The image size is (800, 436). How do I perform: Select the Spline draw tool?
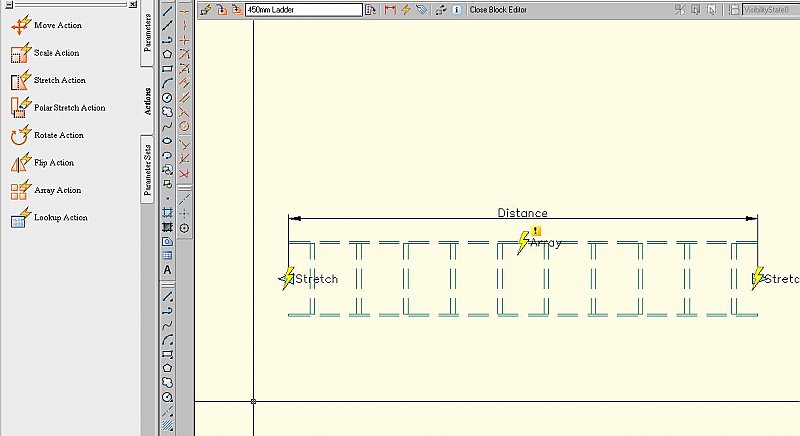click(167, 126)
